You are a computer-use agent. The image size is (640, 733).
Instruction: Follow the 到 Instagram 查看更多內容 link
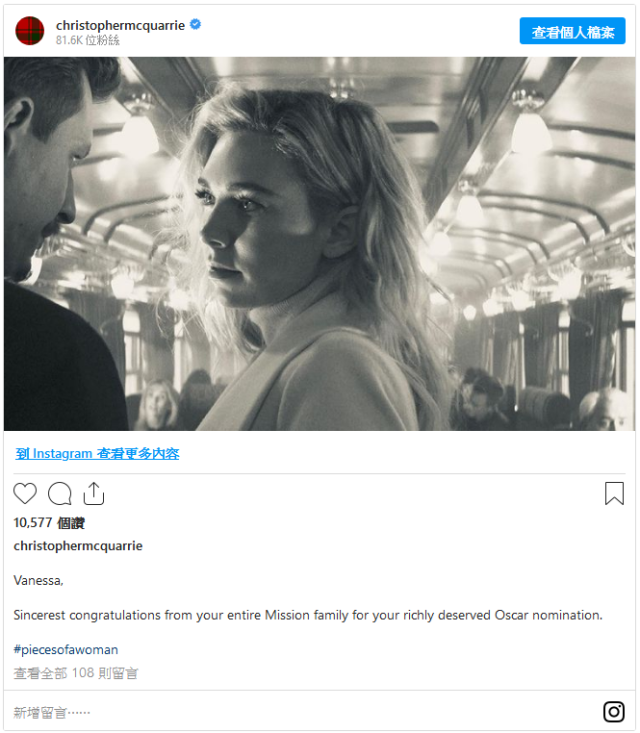click(97, 453)
